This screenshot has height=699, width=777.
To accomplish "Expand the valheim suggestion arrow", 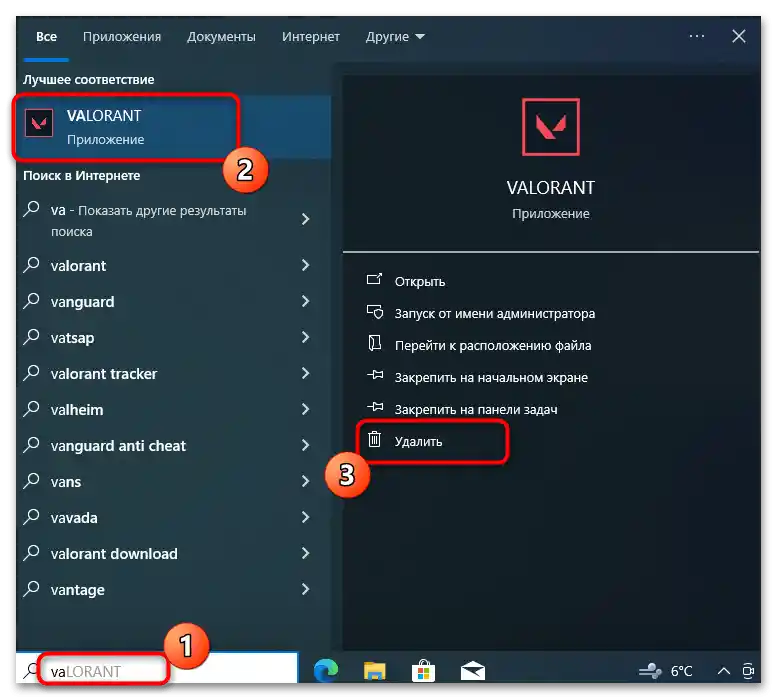I will click(306, 409).
